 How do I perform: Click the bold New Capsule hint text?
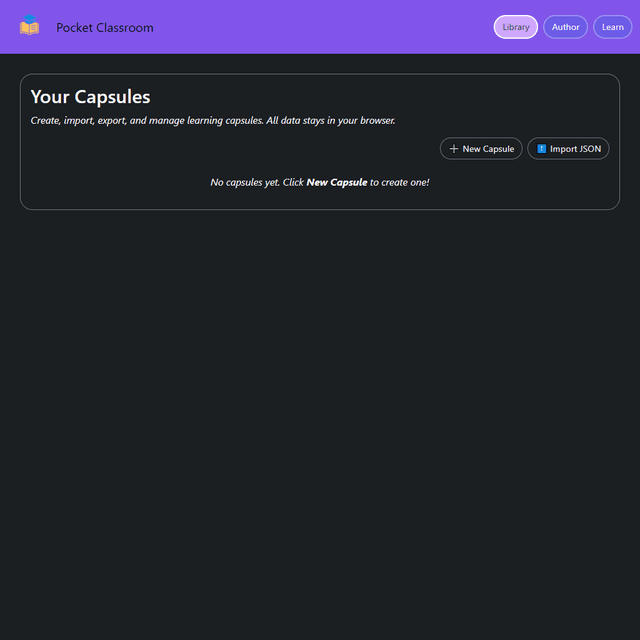click(x=336, y=183)
